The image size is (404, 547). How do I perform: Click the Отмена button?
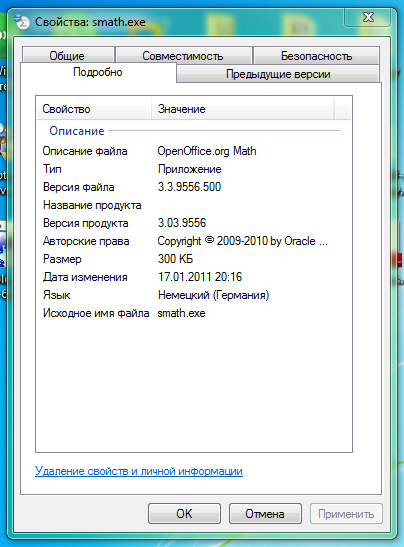pos(265,514)
